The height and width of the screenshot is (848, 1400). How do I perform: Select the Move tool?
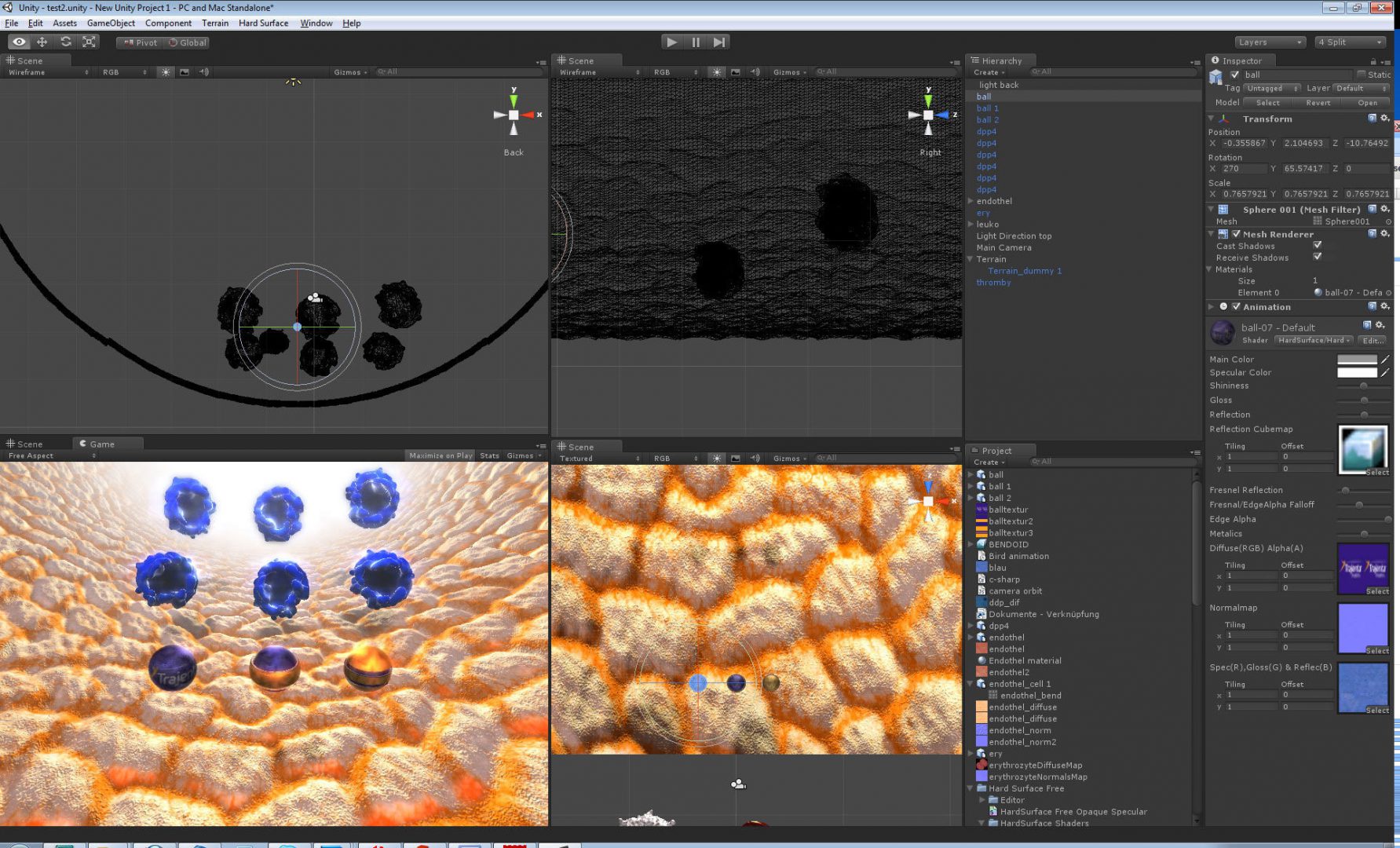(x=42, y=42)
